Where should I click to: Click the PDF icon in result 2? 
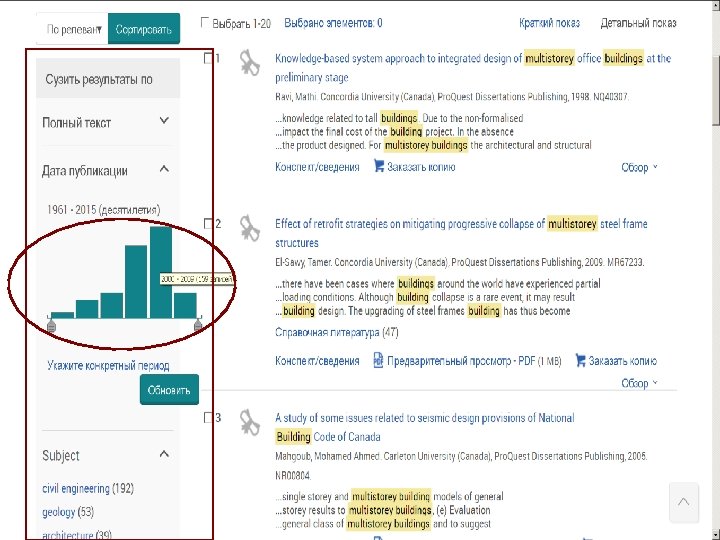pos(378,360)
